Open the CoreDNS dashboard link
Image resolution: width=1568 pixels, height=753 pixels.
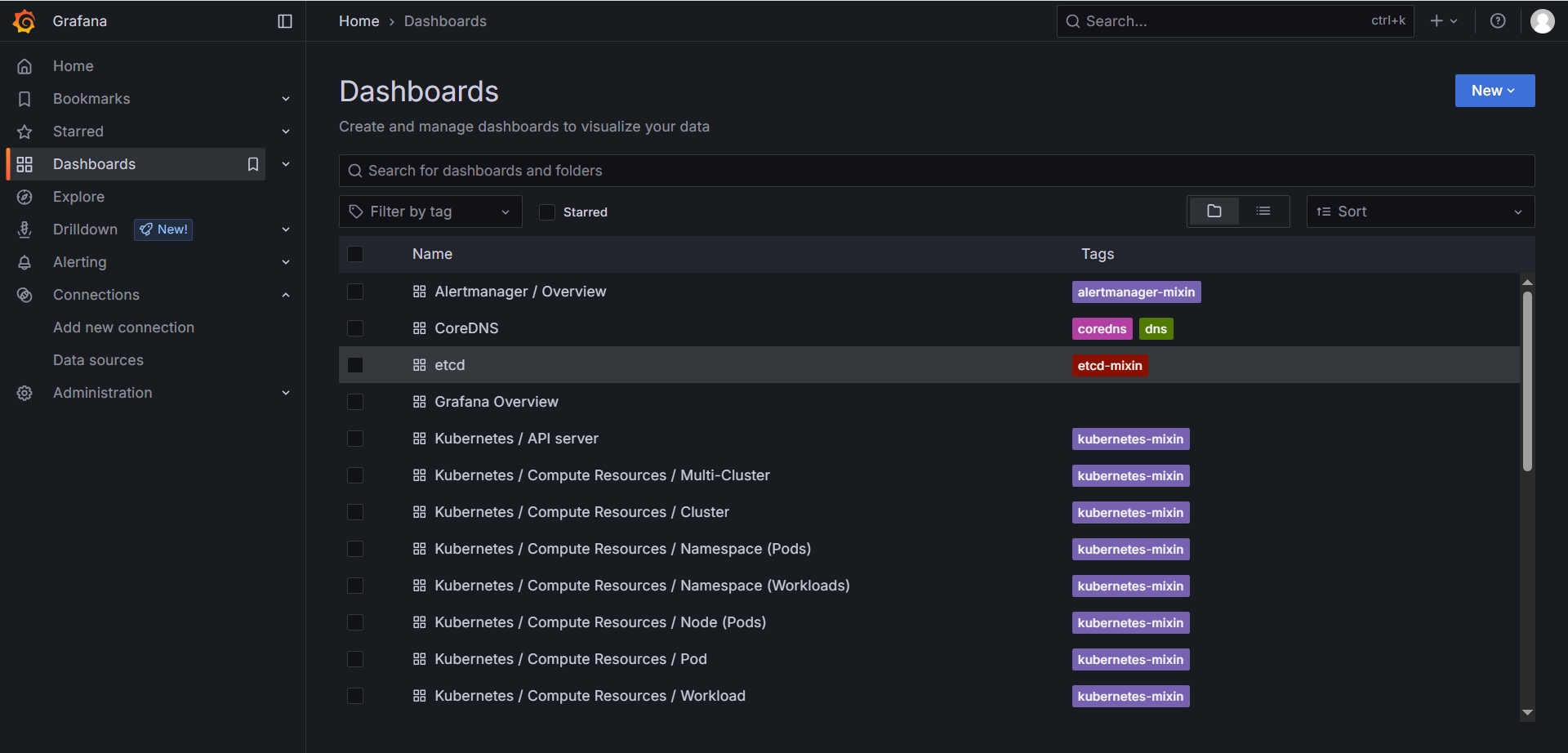466,328
